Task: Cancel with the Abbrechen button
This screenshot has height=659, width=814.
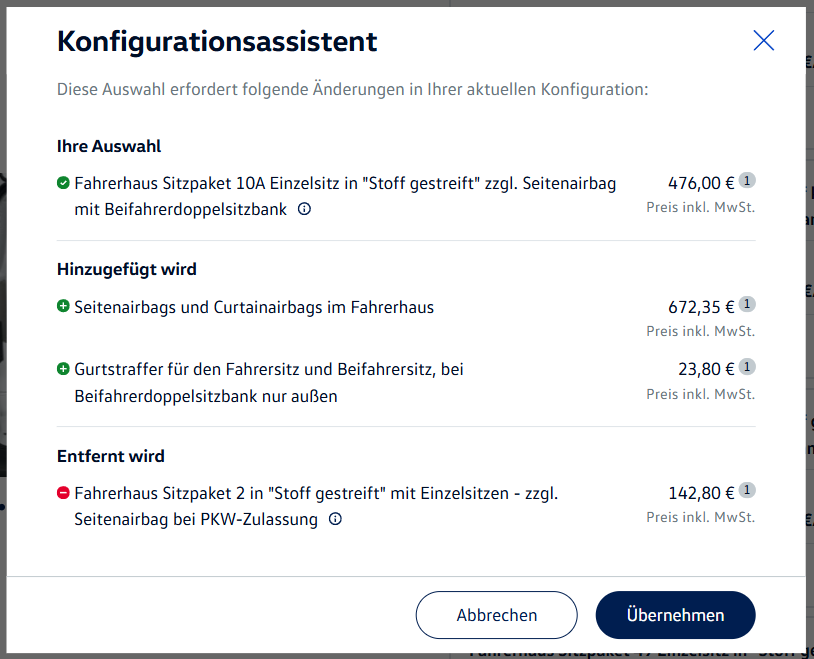Action: pos(496,615)
